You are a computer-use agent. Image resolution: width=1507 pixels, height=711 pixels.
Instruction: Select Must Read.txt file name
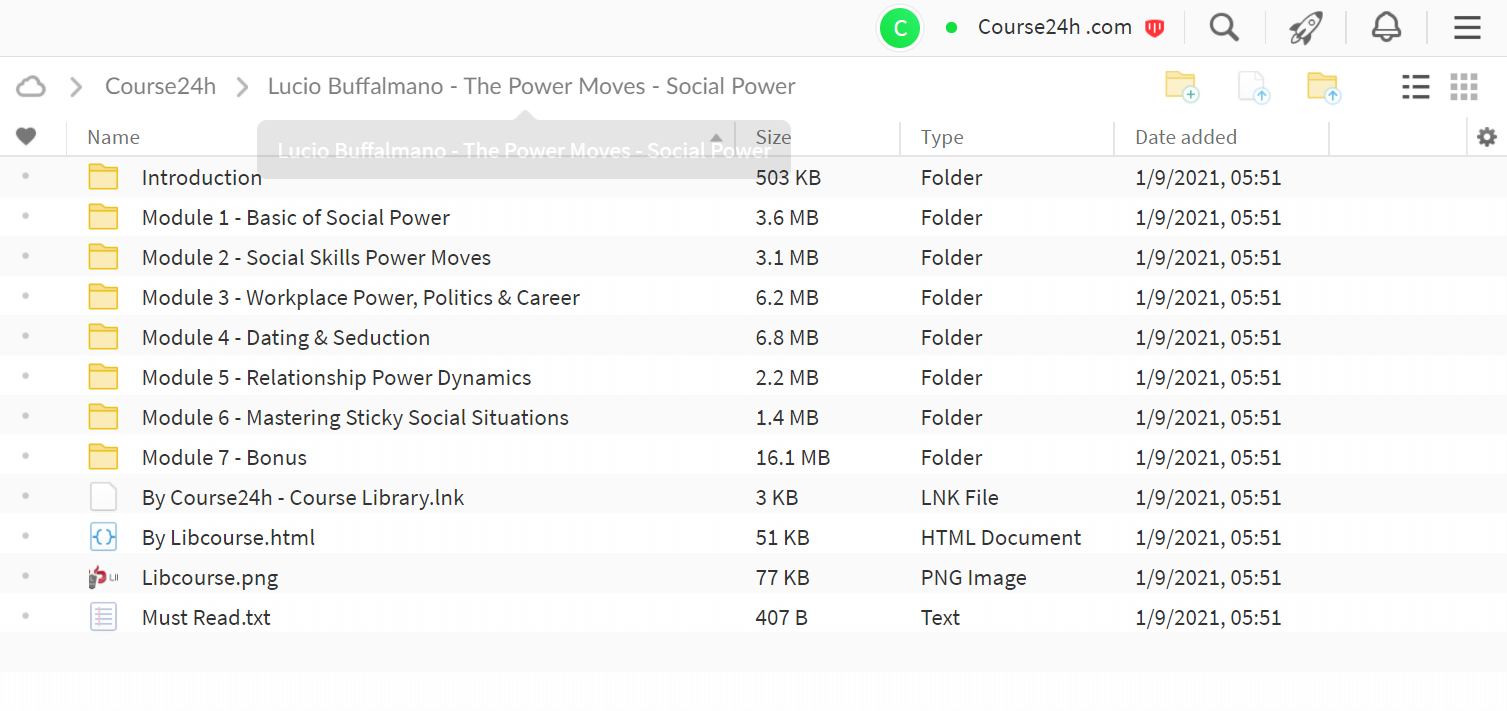pos(206,617)
